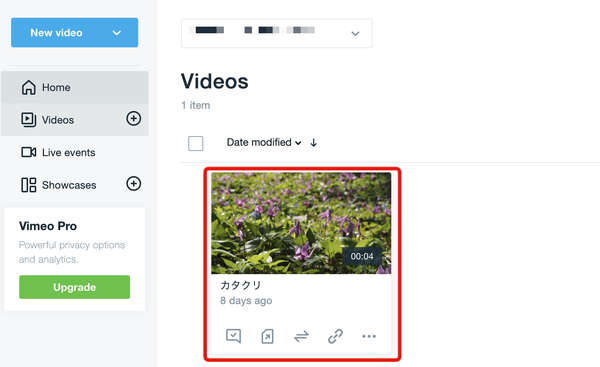Click the Vimeo Pro heading

coord(48,226)
